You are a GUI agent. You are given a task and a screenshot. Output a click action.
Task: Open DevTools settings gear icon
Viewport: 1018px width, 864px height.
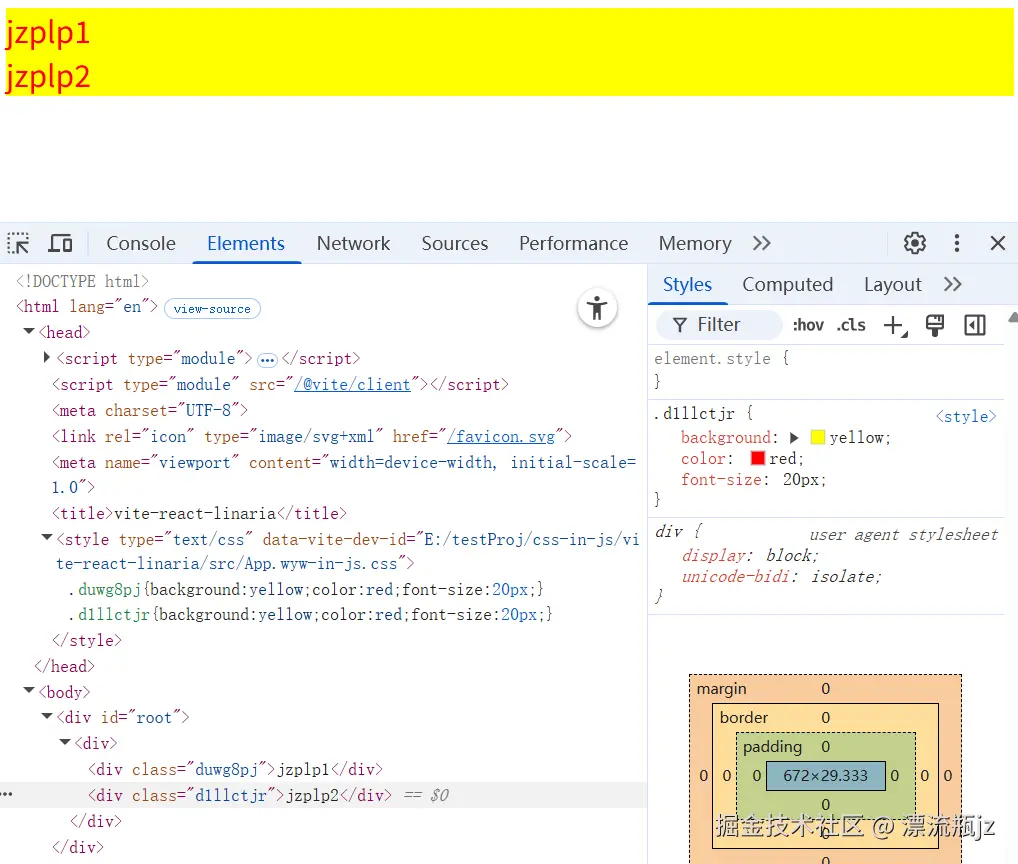tap(914, 243)
